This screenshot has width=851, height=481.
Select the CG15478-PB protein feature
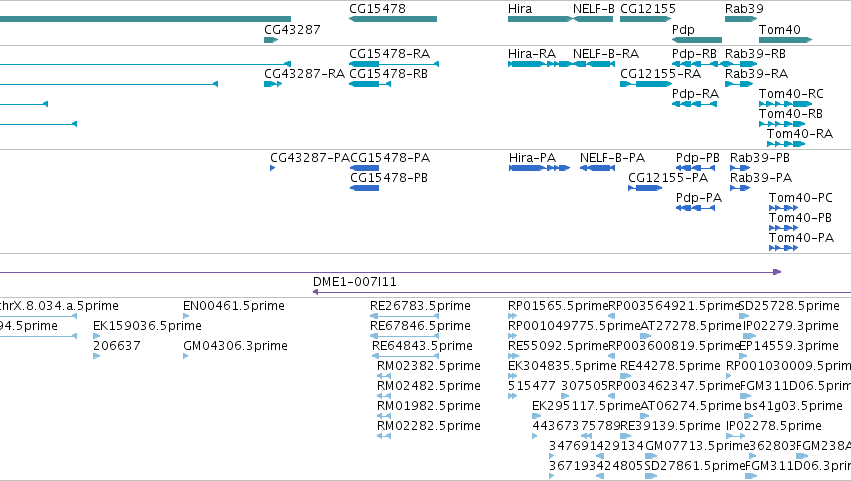(364, 188)
